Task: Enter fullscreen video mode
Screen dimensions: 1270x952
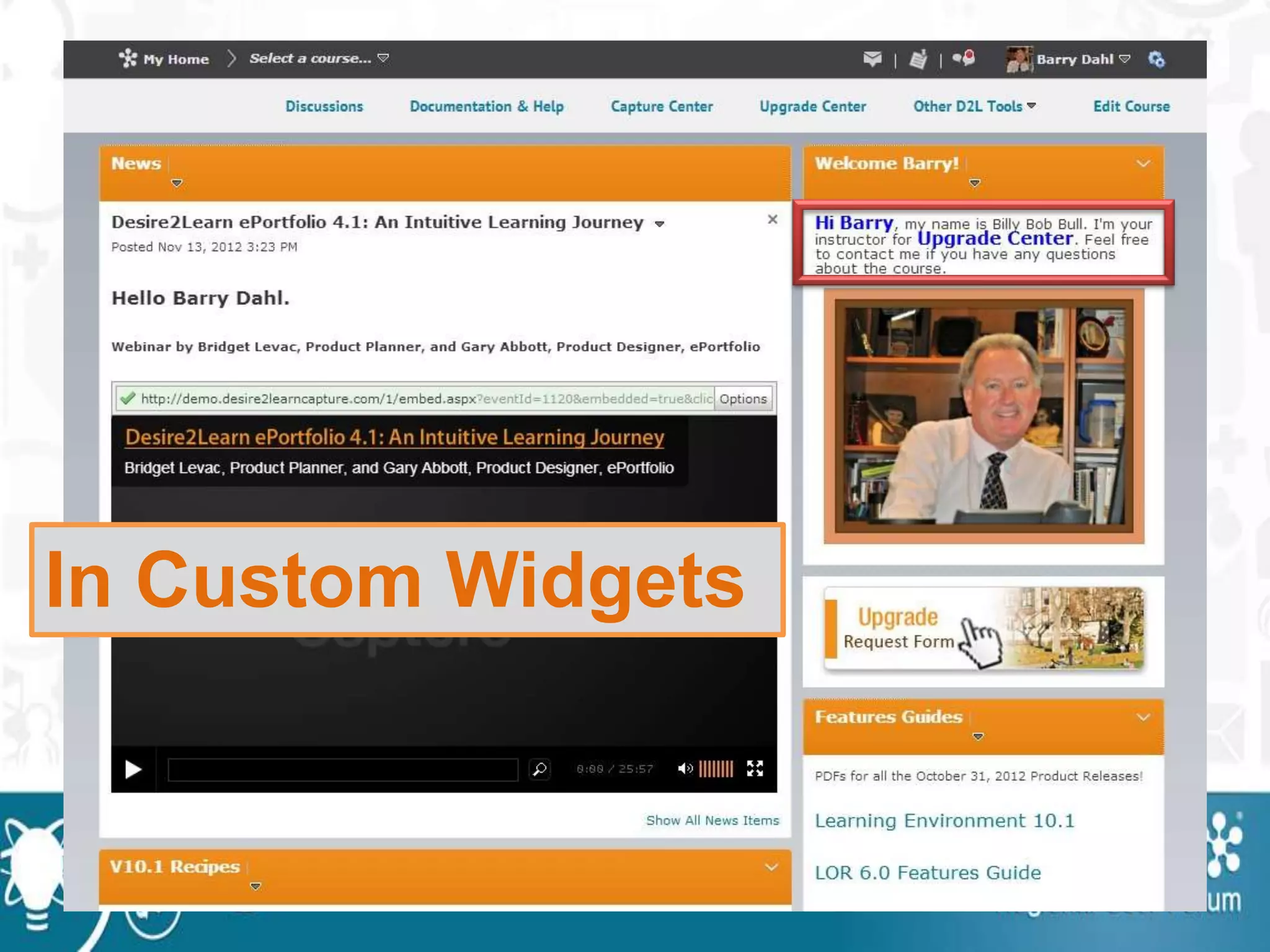Action: click(x=755, y=769)
